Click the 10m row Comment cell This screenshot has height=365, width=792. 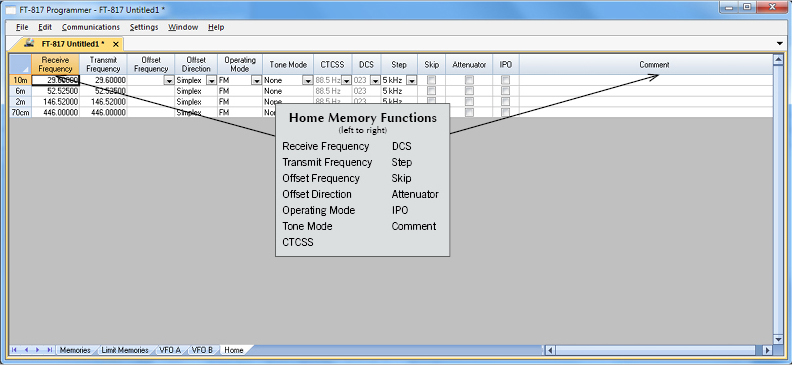[646, 80]
